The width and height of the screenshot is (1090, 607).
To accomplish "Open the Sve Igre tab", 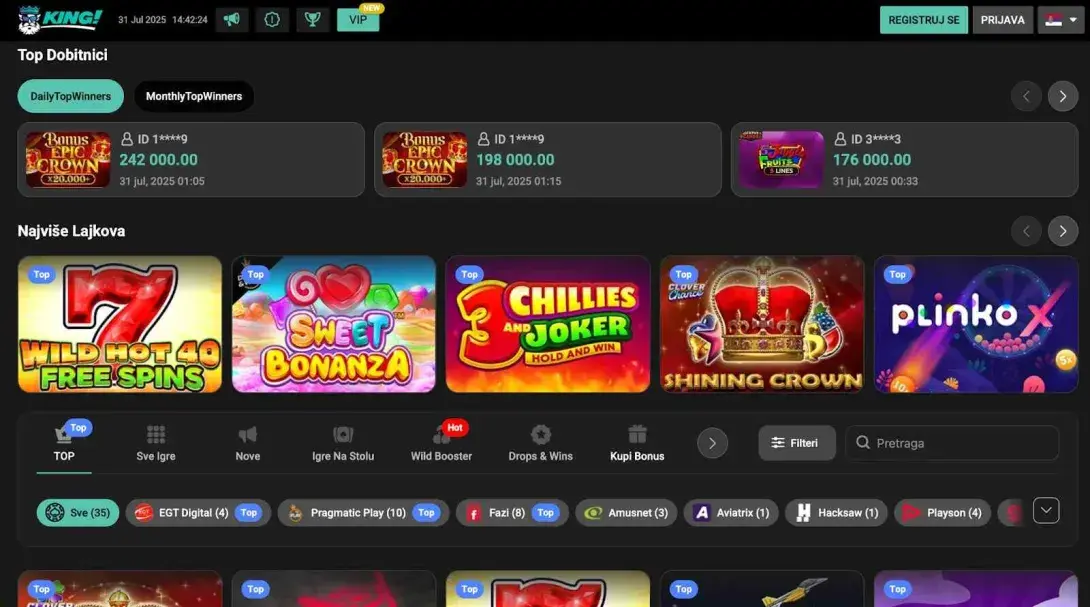I will pos(156,443).
